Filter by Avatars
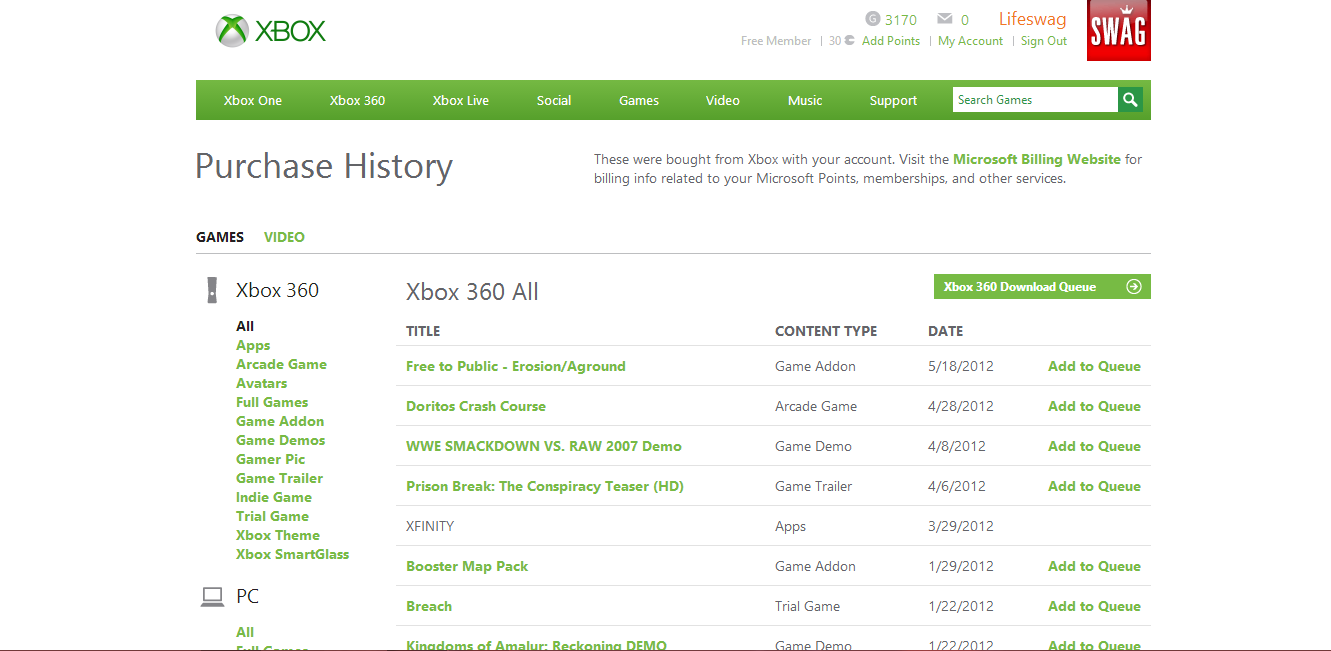The height and width of the screenshot is (651, 1331). 261,383
